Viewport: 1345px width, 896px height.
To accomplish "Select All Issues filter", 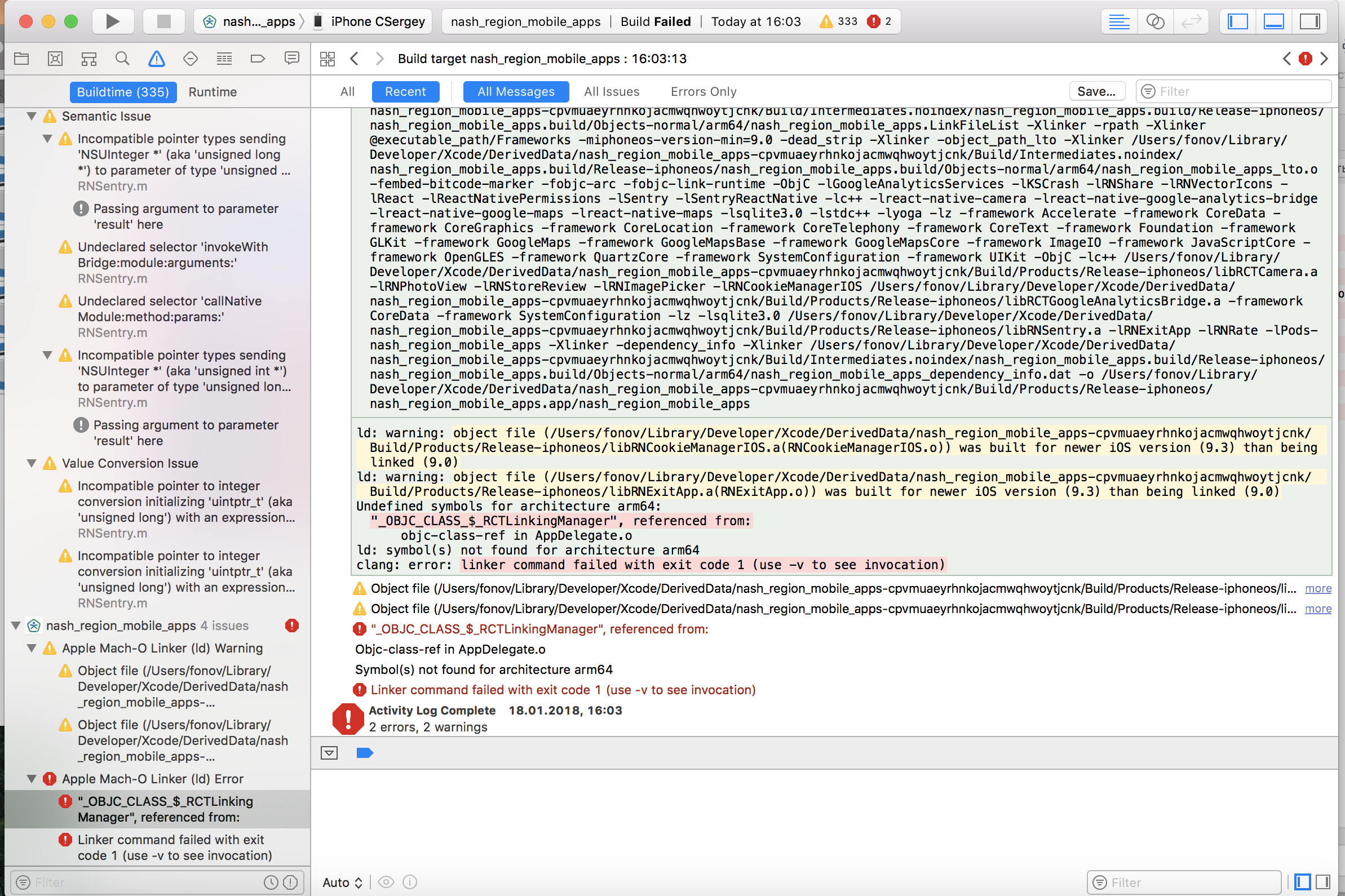I will click(612, 91).
